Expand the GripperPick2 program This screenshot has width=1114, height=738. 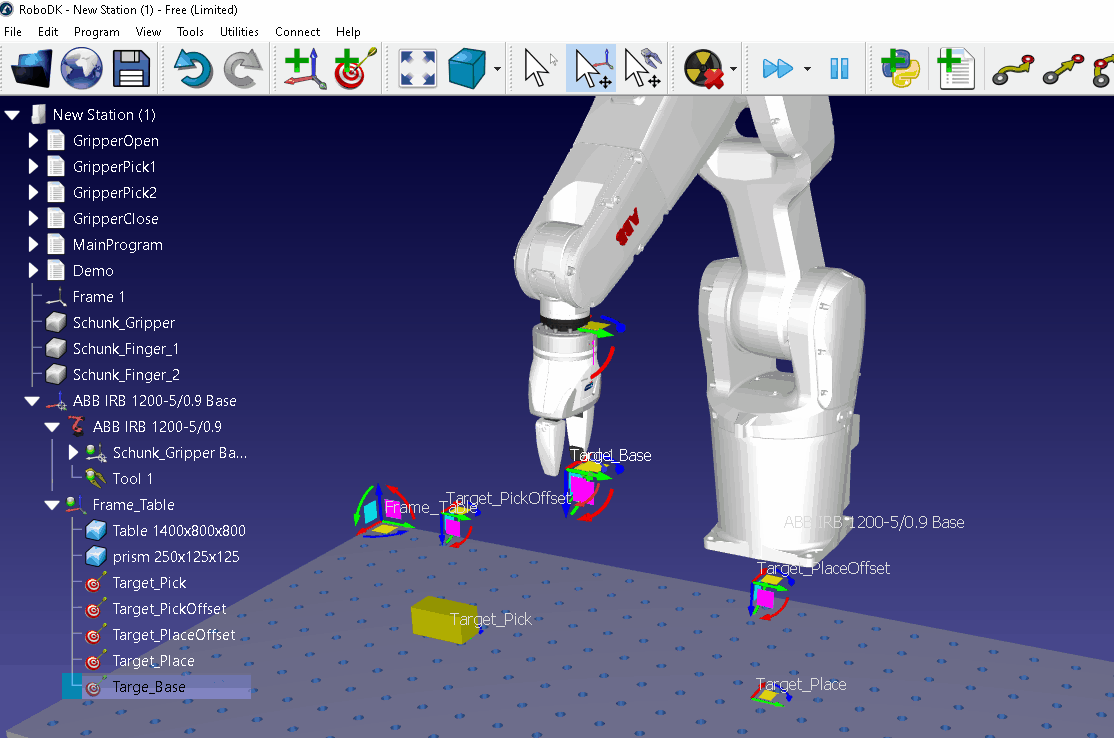point(33,192)
